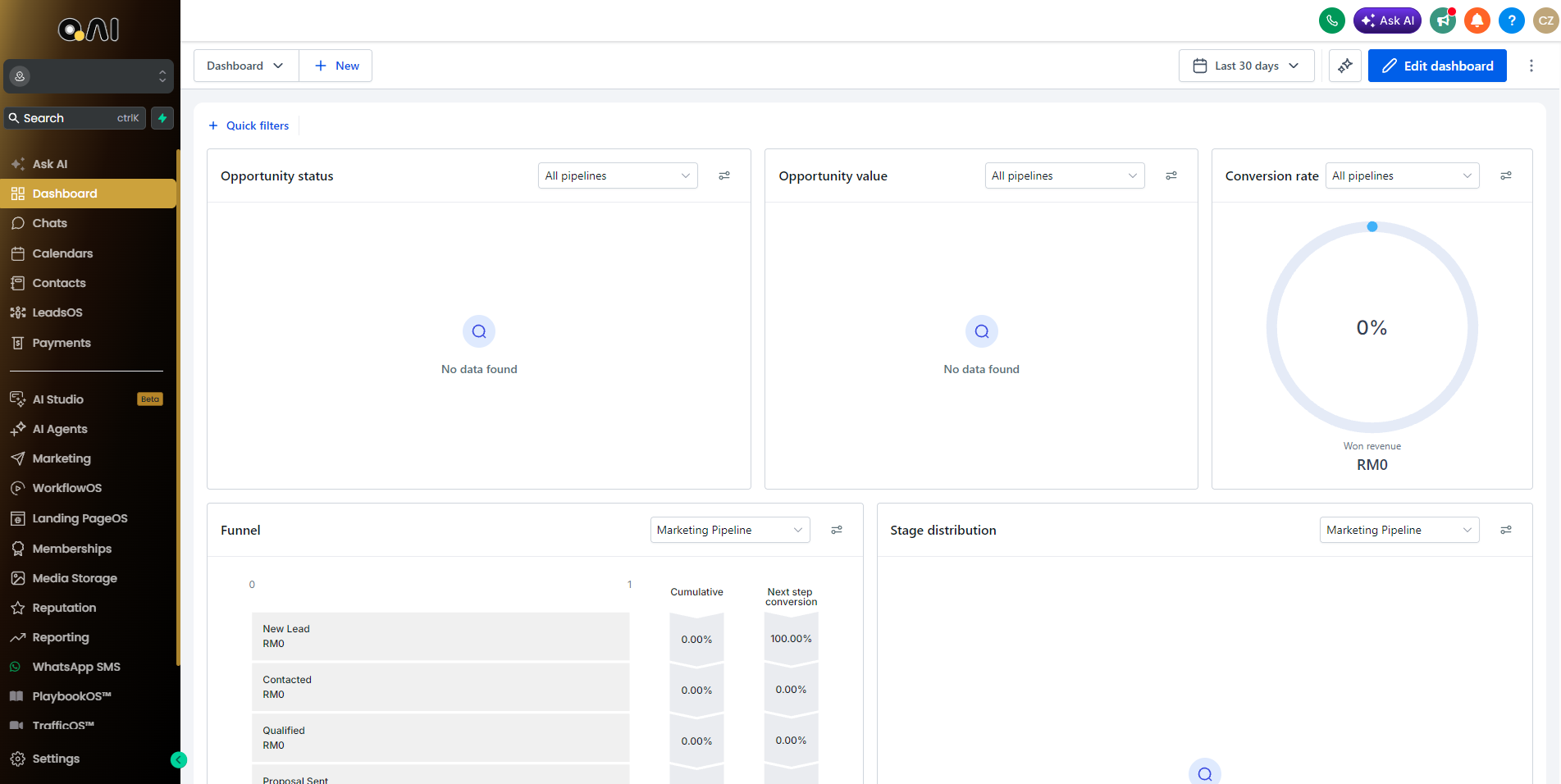
Task: Open Conversion rate widget filter settings
Action: 1506,175
